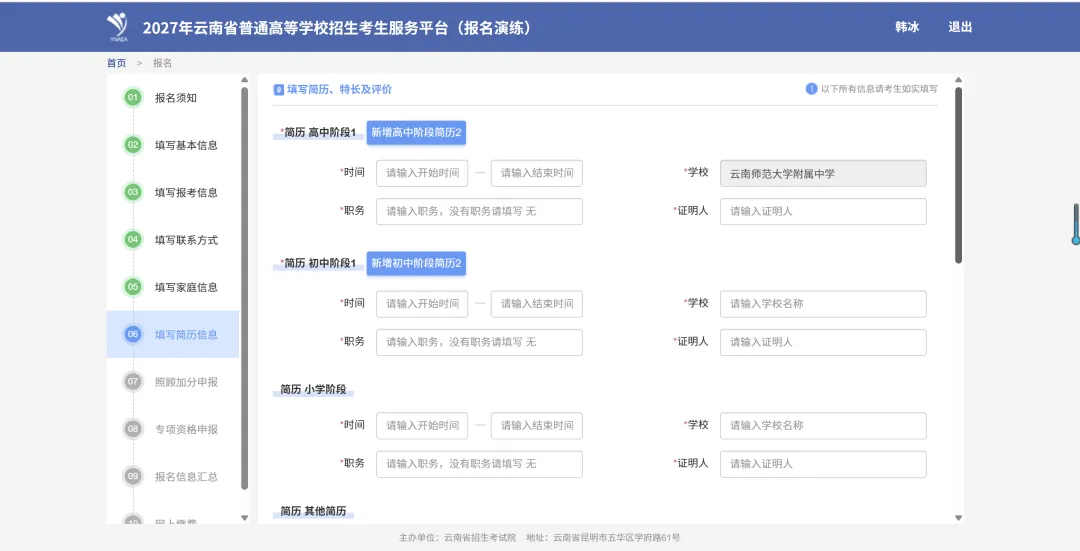The image size is (1080, 551).
Task: Click high school 职务 input field
Action: pyautogui.click(x=479, y=211)
